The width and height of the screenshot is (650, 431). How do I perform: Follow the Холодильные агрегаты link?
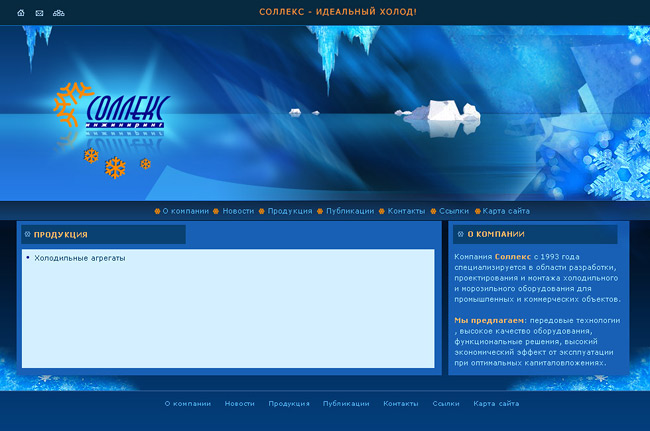pyautogui.click(x=80, y=258)
